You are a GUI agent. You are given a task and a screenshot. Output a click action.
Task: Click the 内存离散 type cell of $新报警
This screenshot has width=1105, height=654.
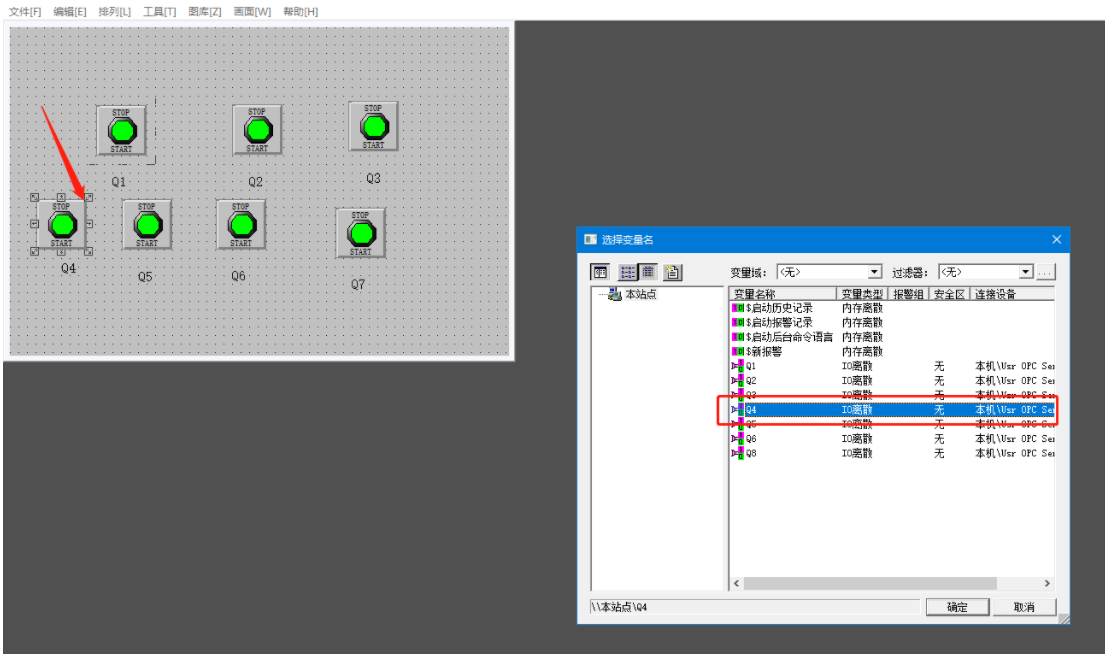[x=862, y=352]
